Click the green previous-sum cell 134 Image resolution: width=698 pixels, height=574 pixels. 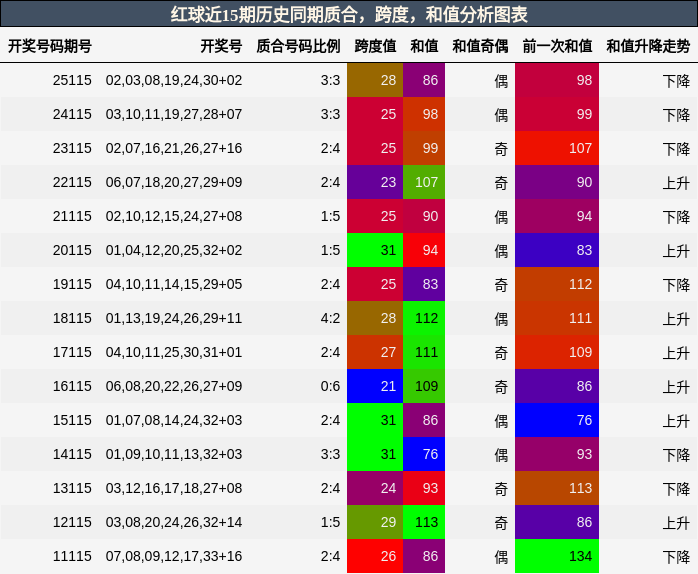557,556
